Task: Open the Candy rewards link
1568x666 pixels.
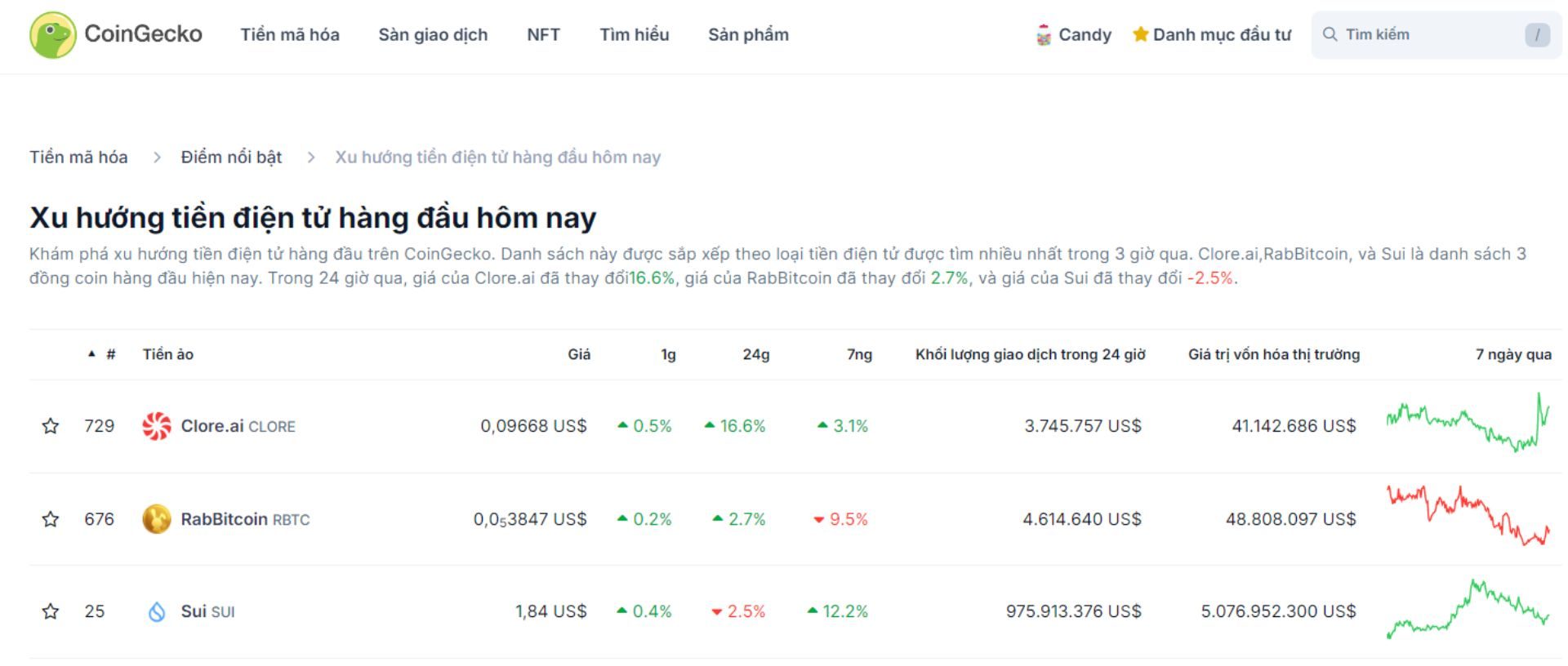Action: tap(1085, 35)
